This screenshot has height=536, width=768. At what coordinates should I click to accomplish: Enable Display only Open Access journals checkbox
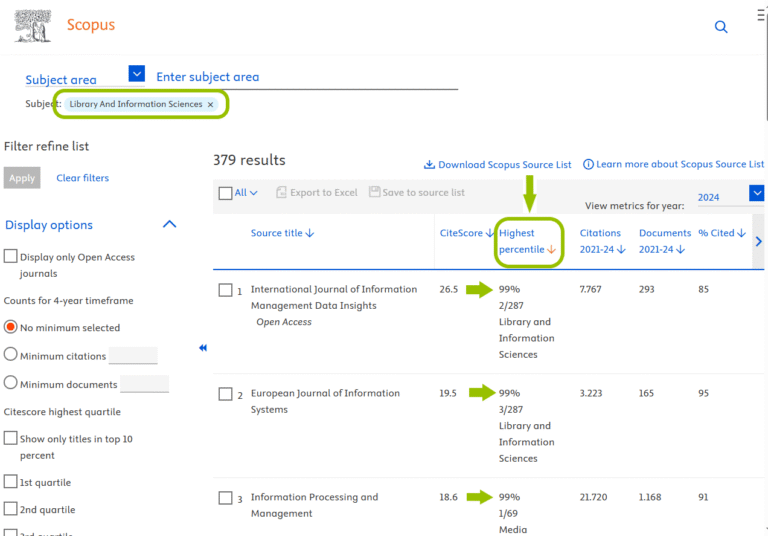(x=10, y=257)
